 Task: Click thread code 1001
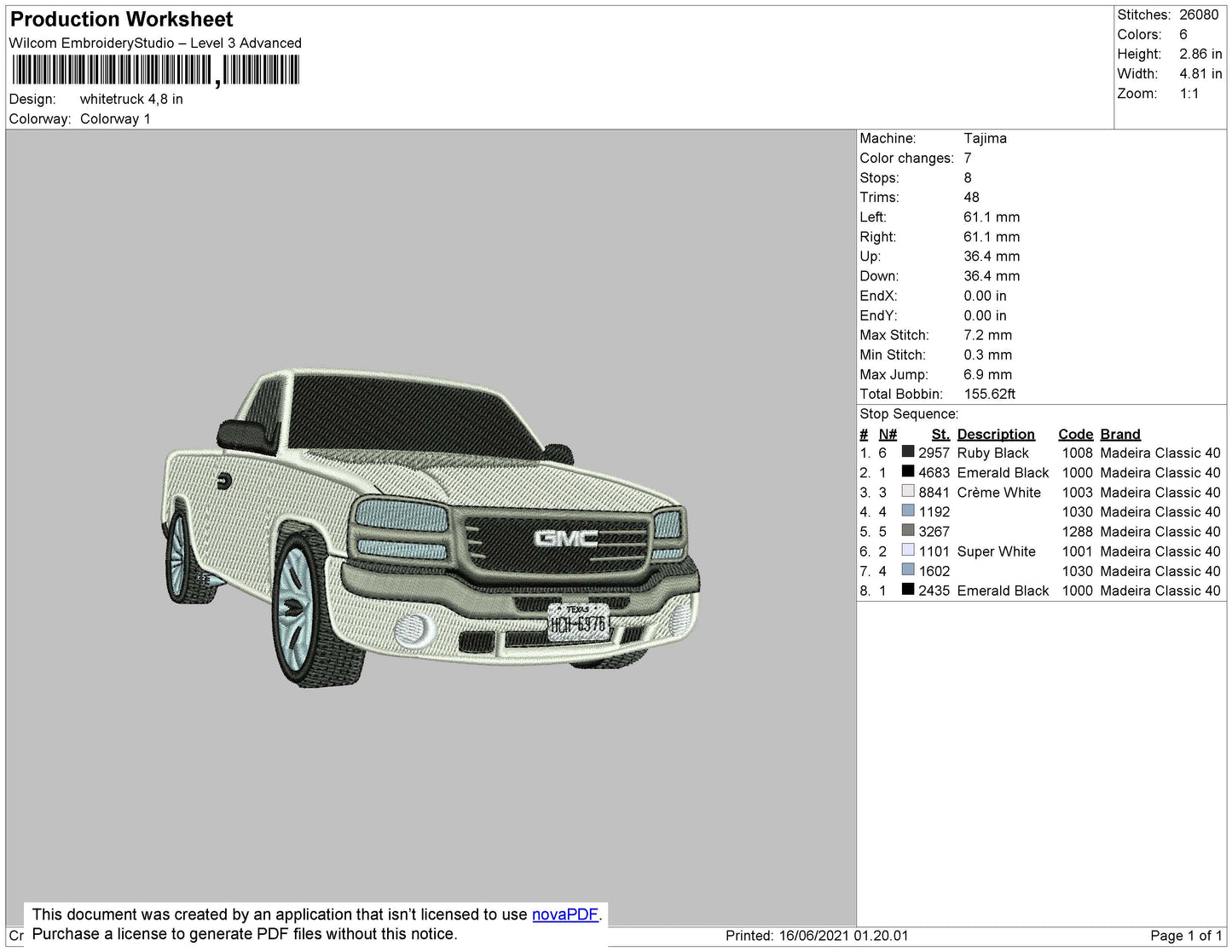[1077, 551]
